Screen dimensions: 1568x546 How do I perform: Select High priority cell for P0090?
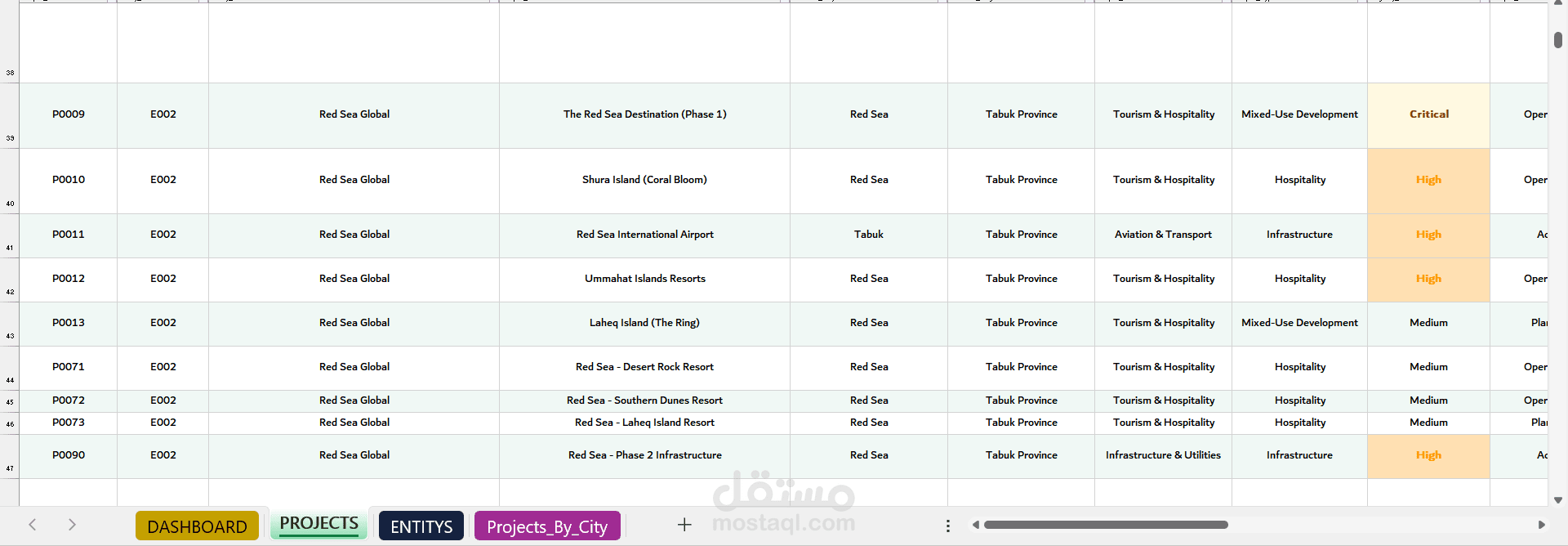[1428, 456]
